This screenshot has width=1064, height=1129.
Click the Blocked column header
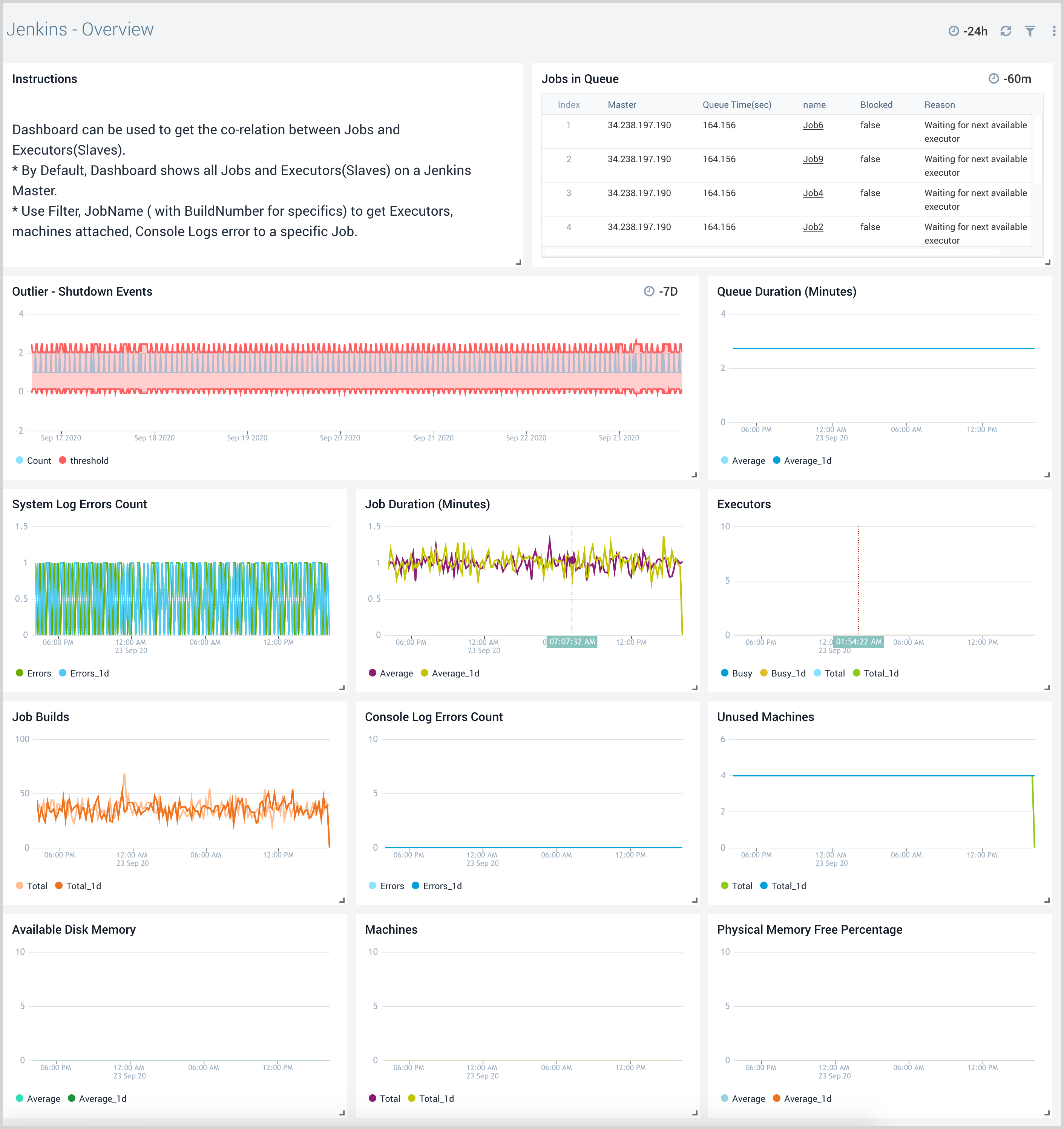tap(876, 104)
